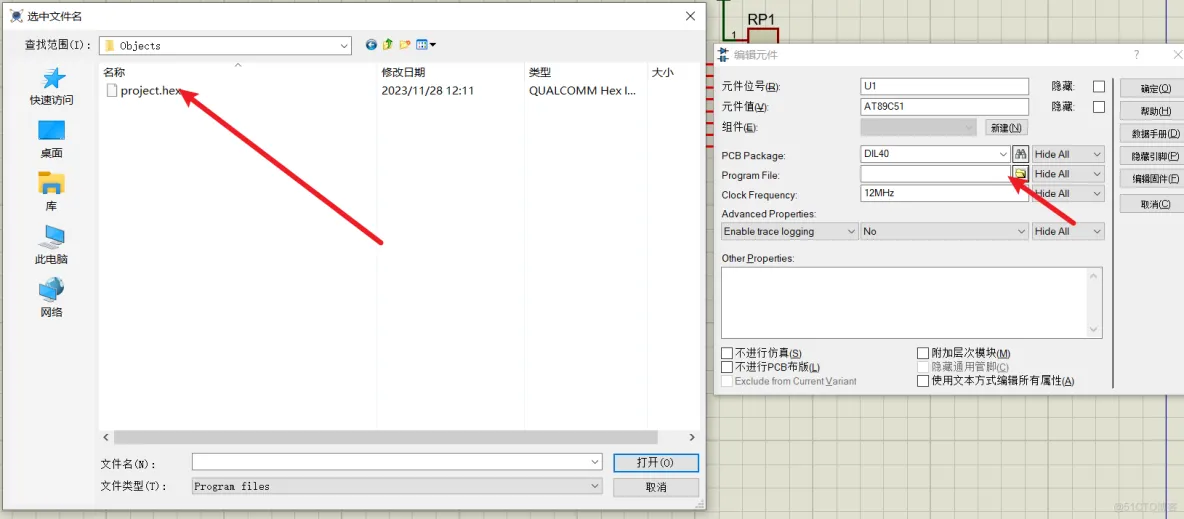Open the PCB Package DIL40 dropdown
Viewport: 1184px width, 519px height.
[1003, 154]
